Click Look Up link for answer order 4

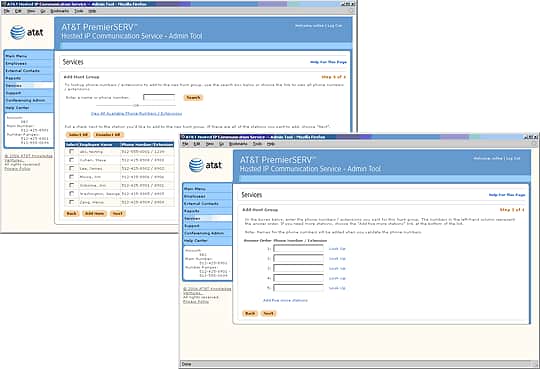(x=337, y=278)
